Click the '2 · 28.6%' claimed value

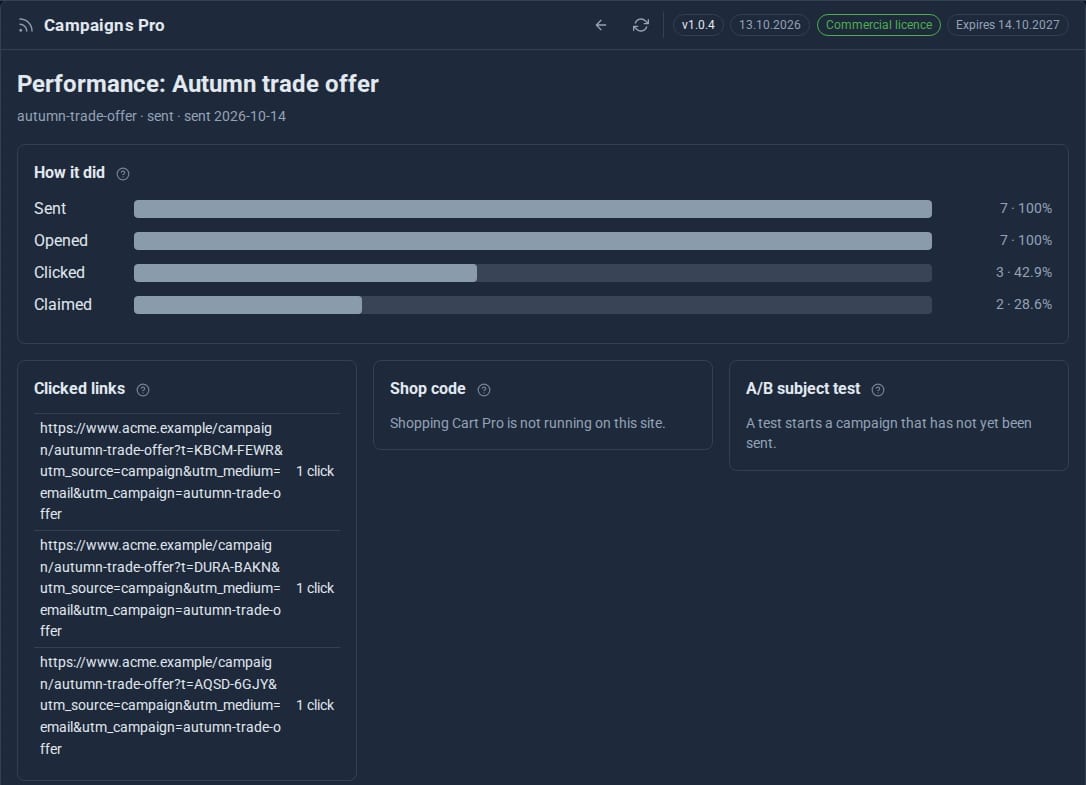point(1024,304)
